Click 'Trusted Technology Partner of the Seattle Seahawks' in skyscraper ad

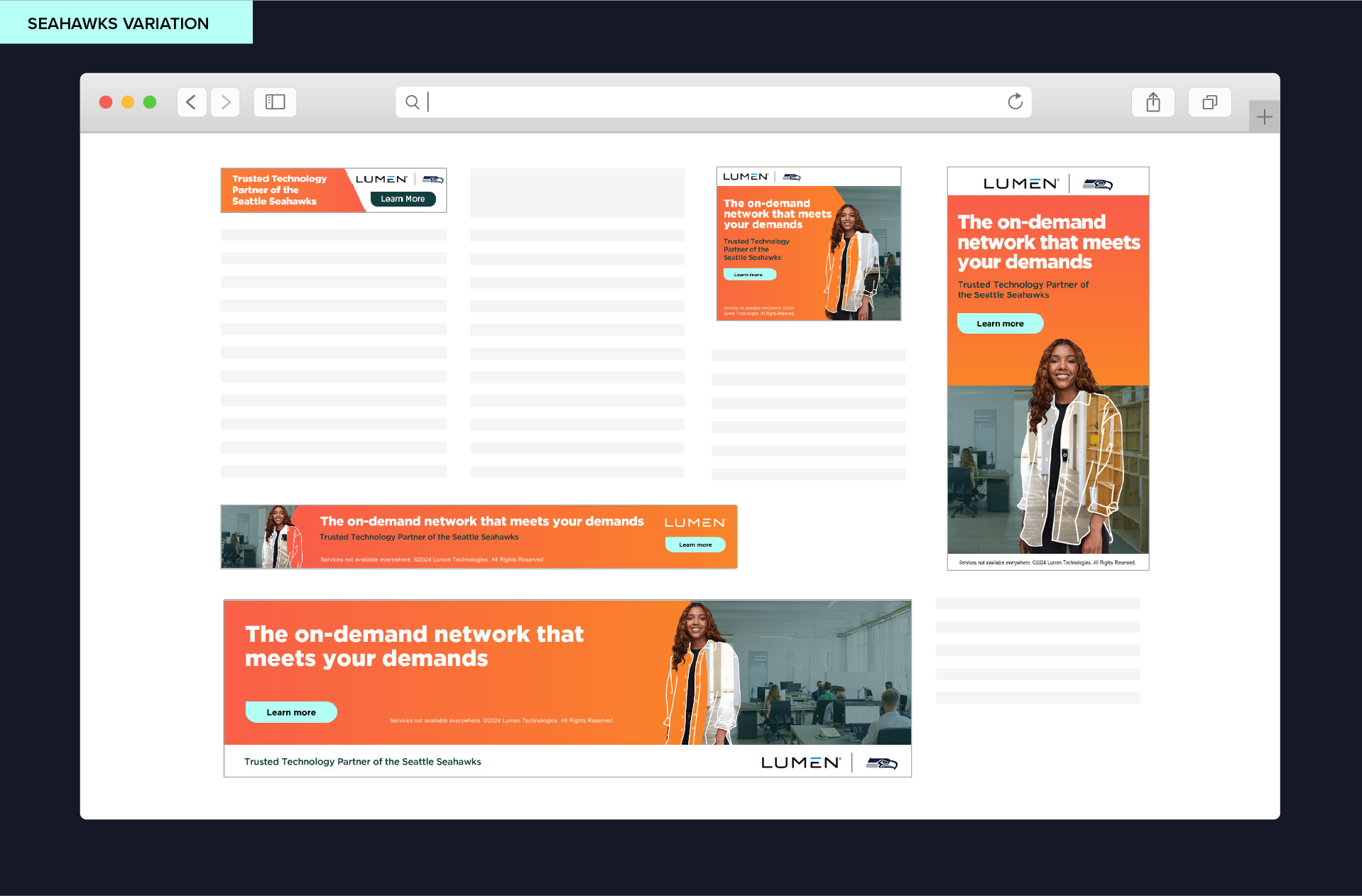point(1023,290)
